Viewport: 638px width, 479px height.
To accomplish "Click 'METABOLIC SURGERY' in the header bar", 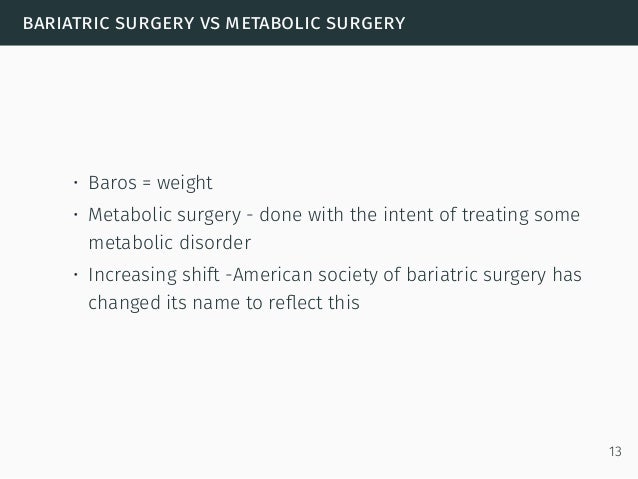I will point(315,23).
